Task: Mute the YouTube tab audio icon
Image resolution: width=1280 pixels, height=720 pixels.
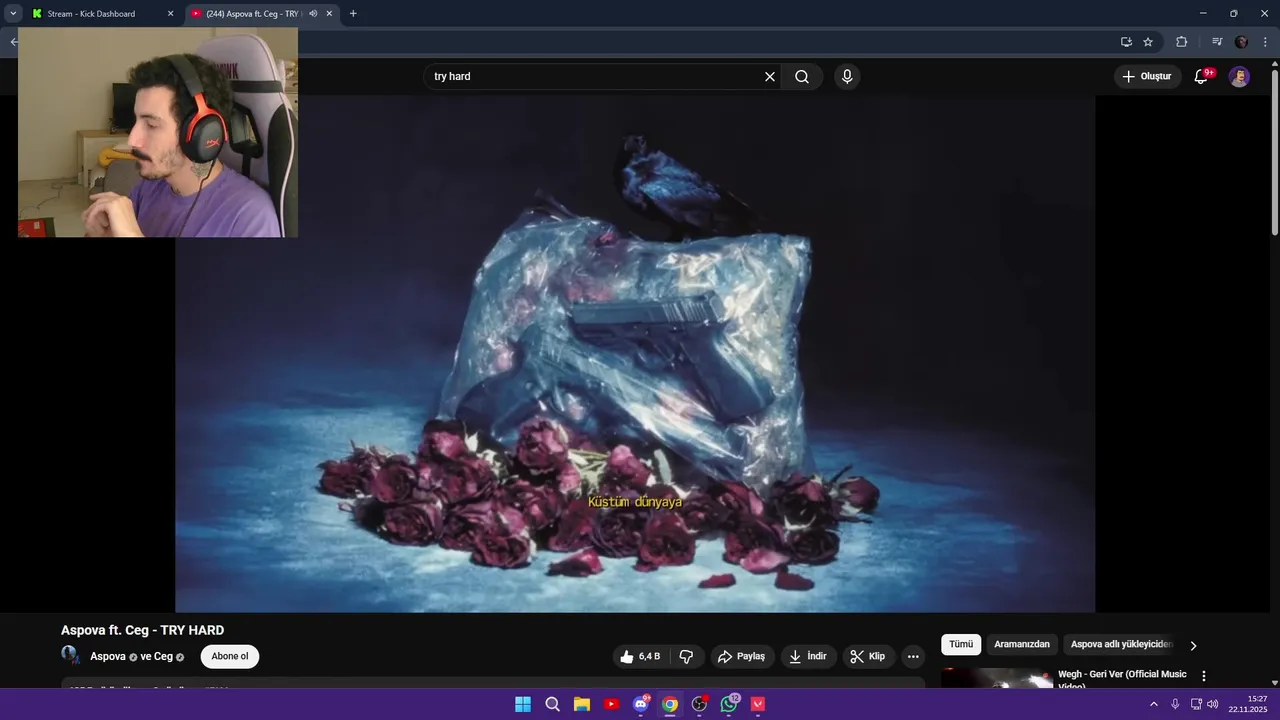Action: point(313,14)
